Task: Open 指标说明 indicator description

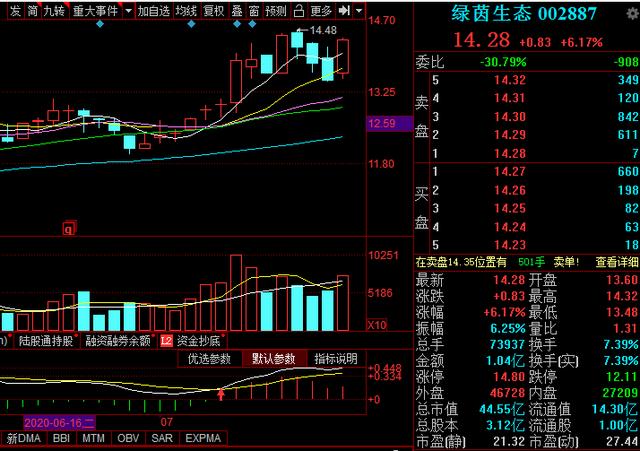Action: [336, 359]
